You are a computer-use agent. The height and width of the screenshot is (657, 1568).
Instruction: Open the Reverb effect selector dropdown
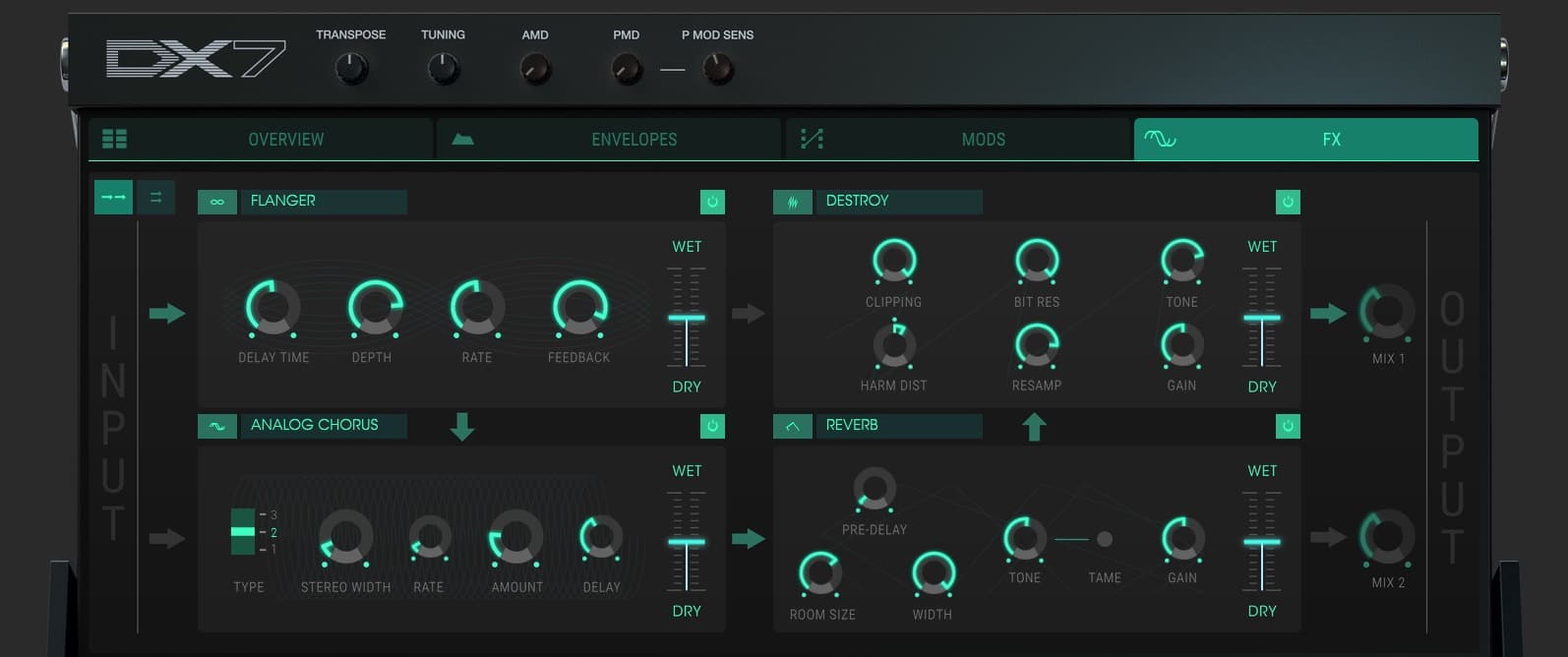pos(899,426)
